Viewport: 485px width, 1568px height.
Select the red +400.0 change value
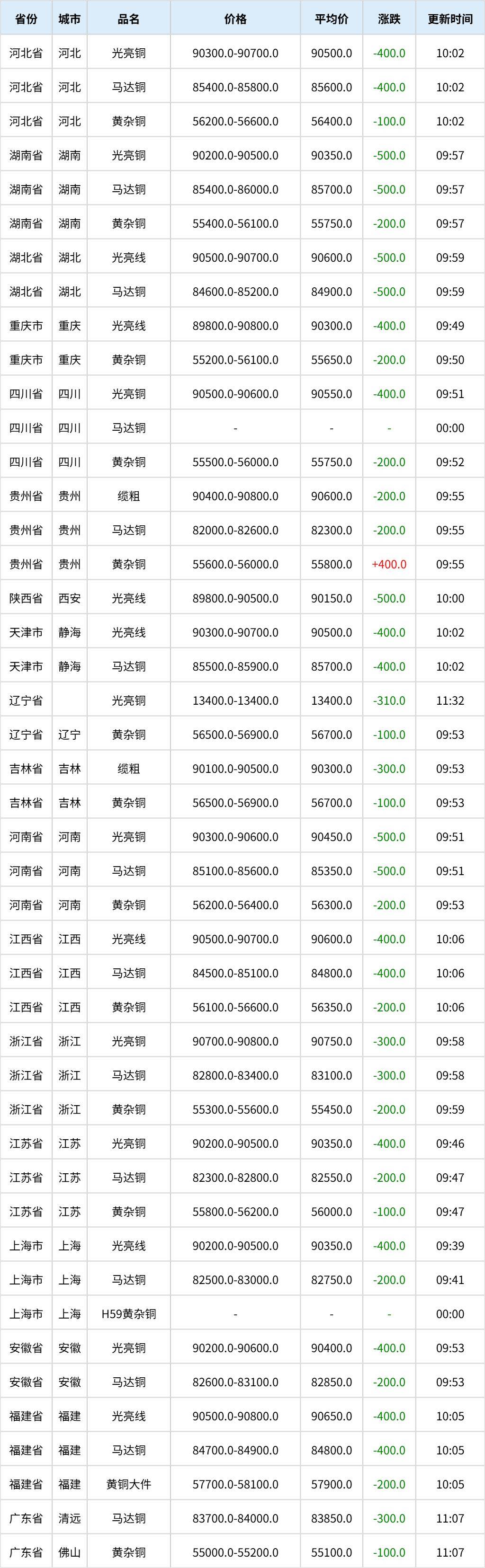click(389, 564)
